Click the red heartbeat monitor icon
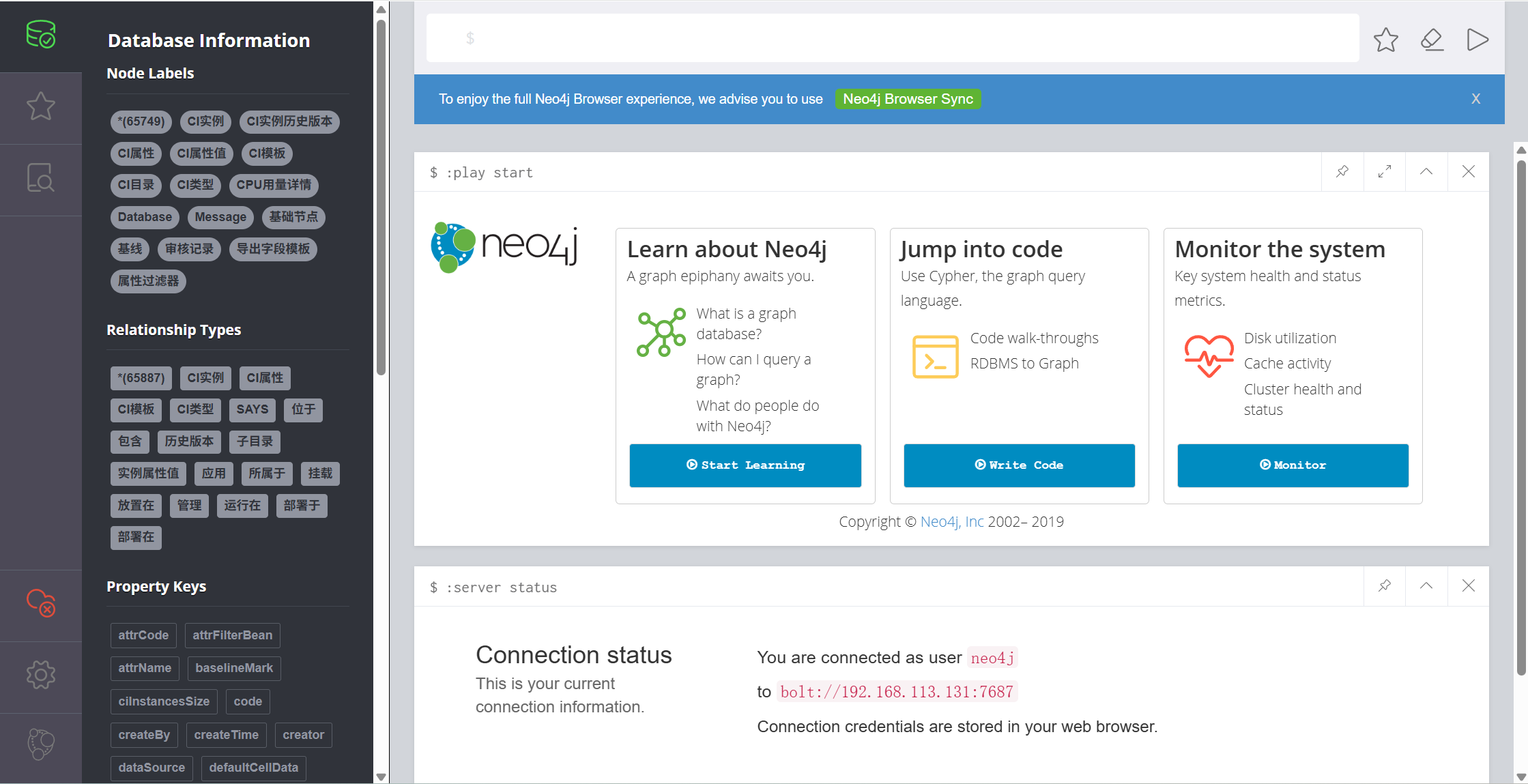 pyautogui.click(x=1209, y=356)
